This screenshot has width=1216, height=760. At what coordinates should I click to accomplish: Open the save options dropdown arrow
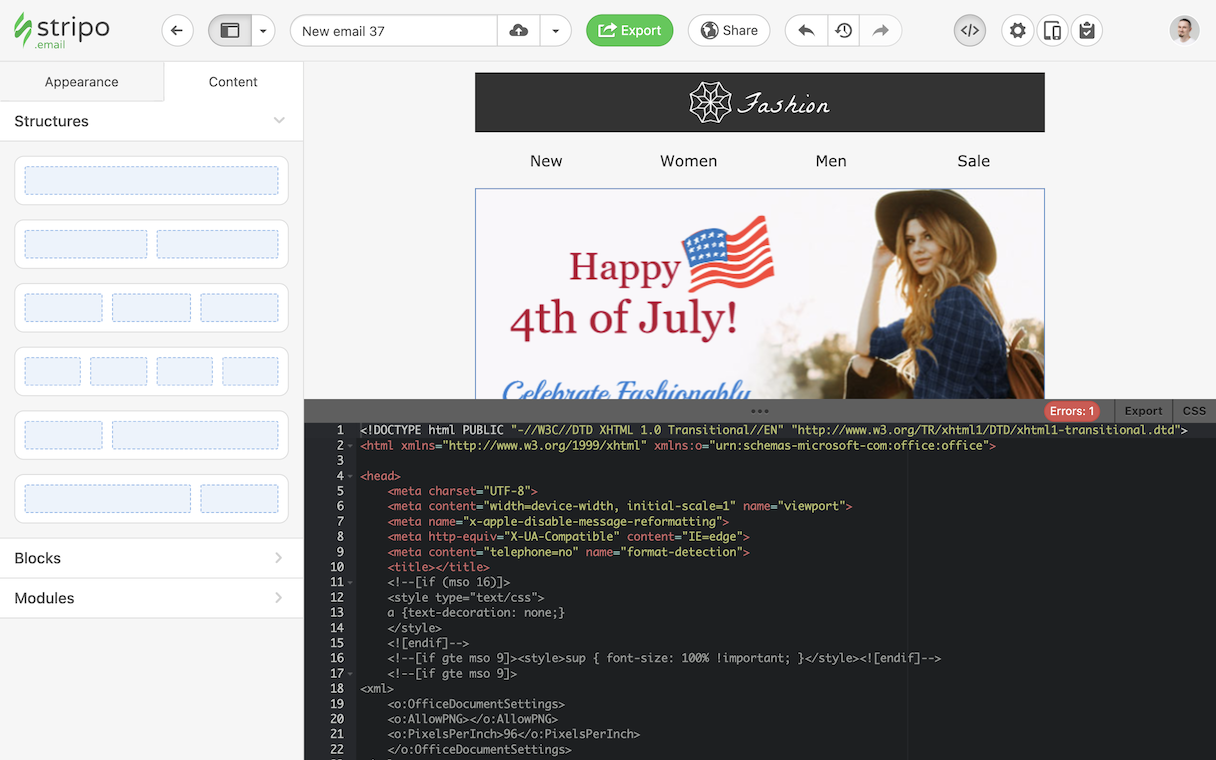point(555,31)
